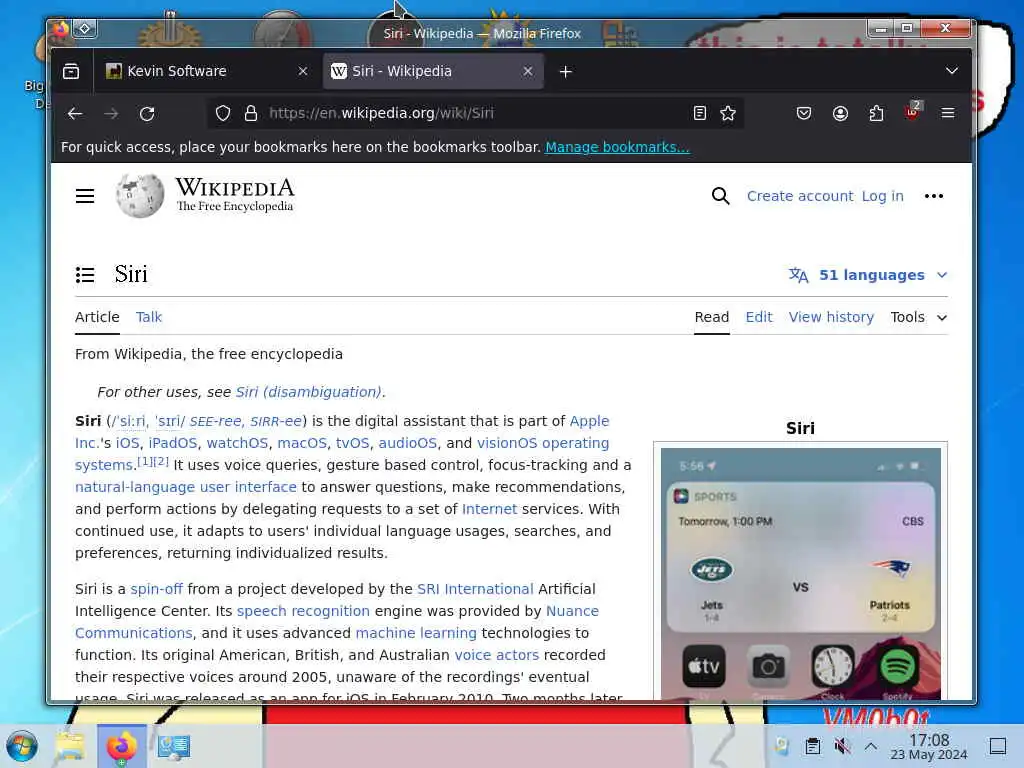Open the Firefox window system menu icon
The image size is (1024, 768).
click(x=61, y=29)
